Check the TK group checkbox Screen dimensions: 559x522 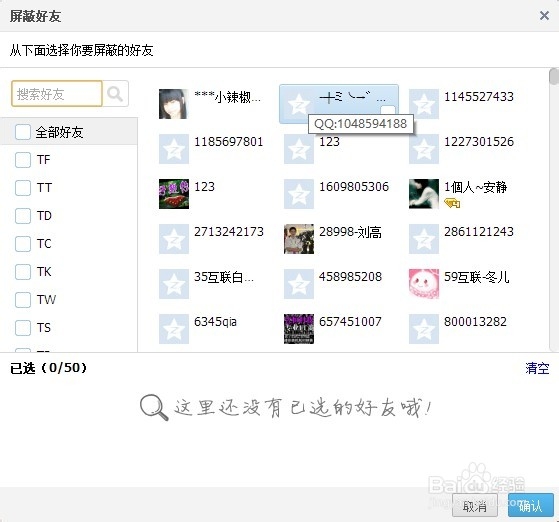point(23,272)
